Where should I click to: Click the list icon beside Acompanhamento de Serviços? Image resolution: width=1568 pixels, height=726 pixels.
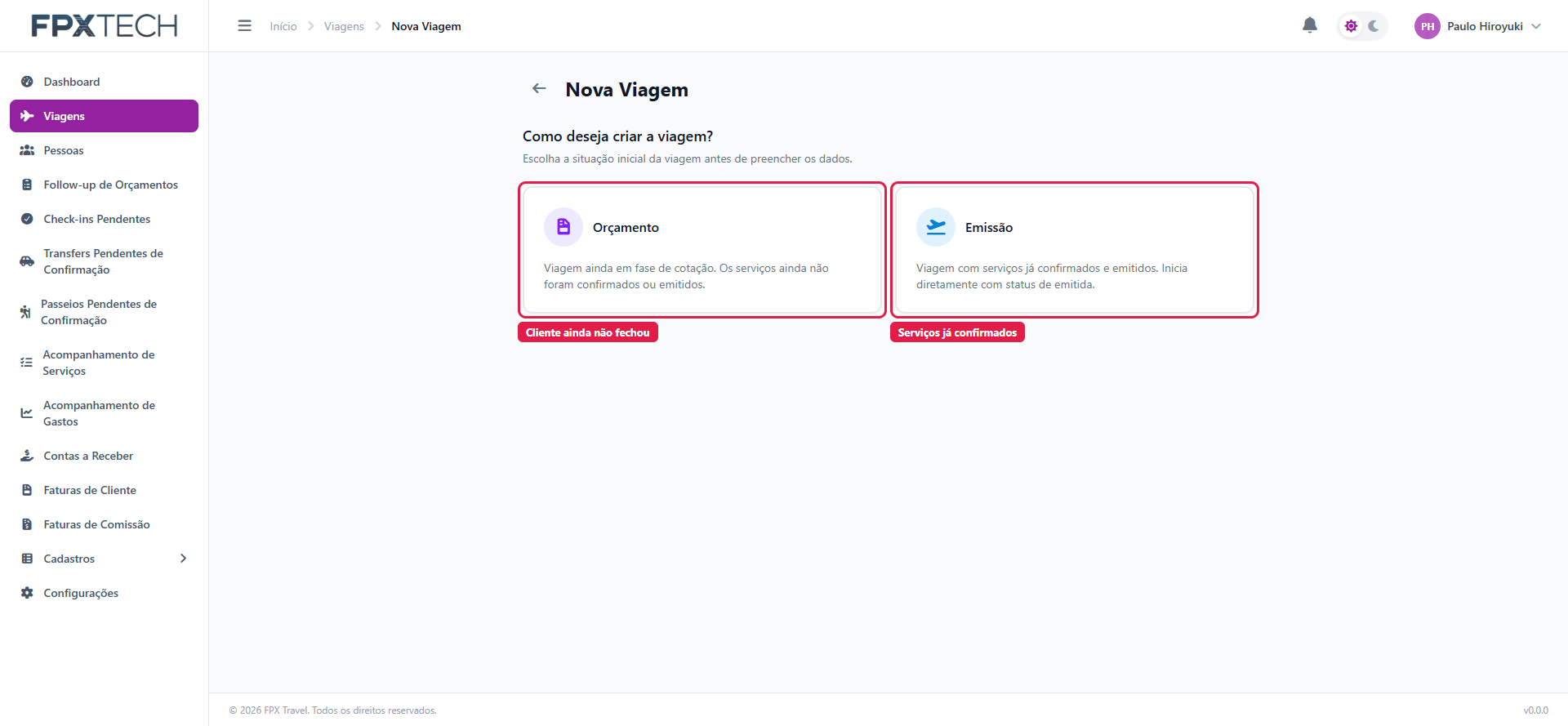[26, 363]
